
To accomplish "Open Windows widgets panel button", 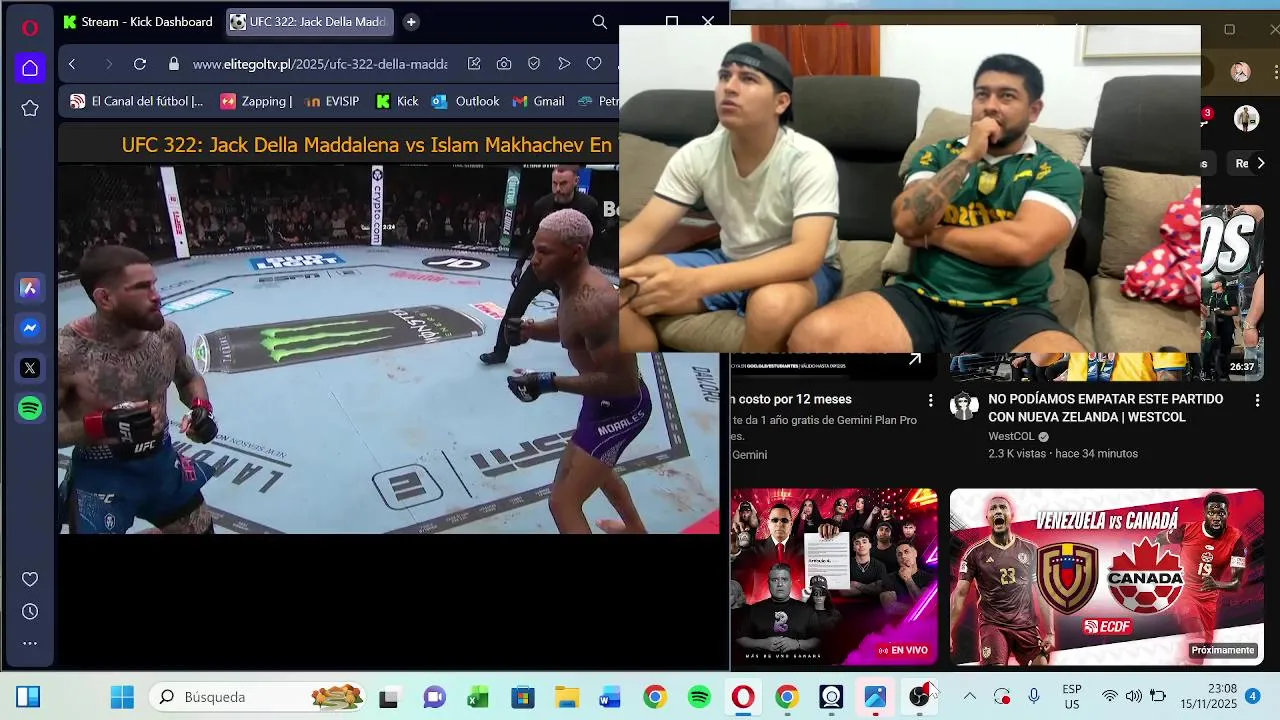I will coord(28,697).
